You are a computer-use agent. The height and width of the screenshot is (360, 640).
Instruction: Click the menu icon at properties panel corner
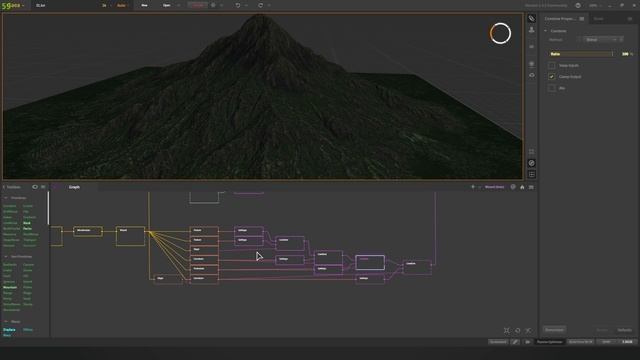coord(630,19)
